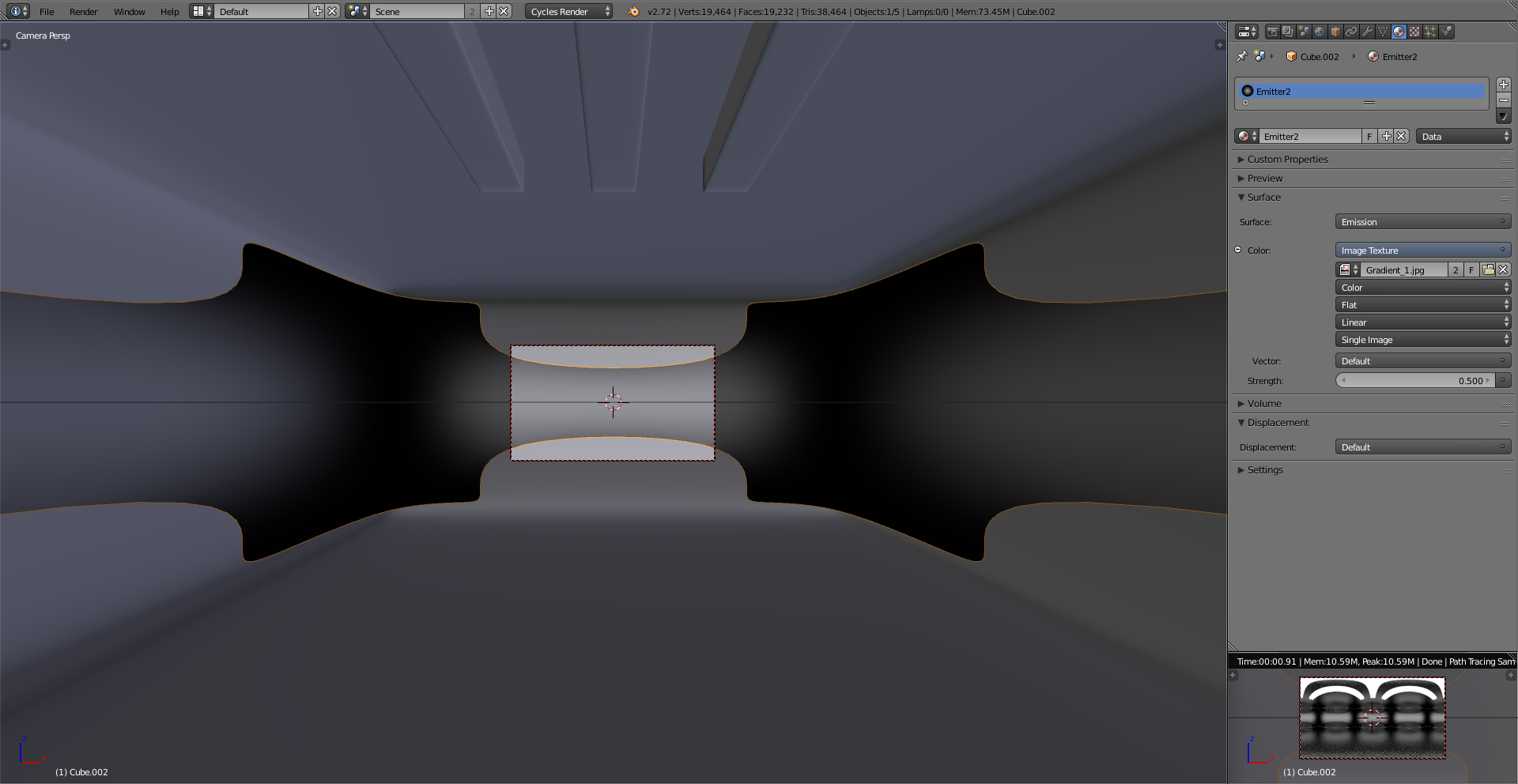This screenshot has width=1518, height=784.
Task: Open the Window menu
Action: [x=129, y=11]
